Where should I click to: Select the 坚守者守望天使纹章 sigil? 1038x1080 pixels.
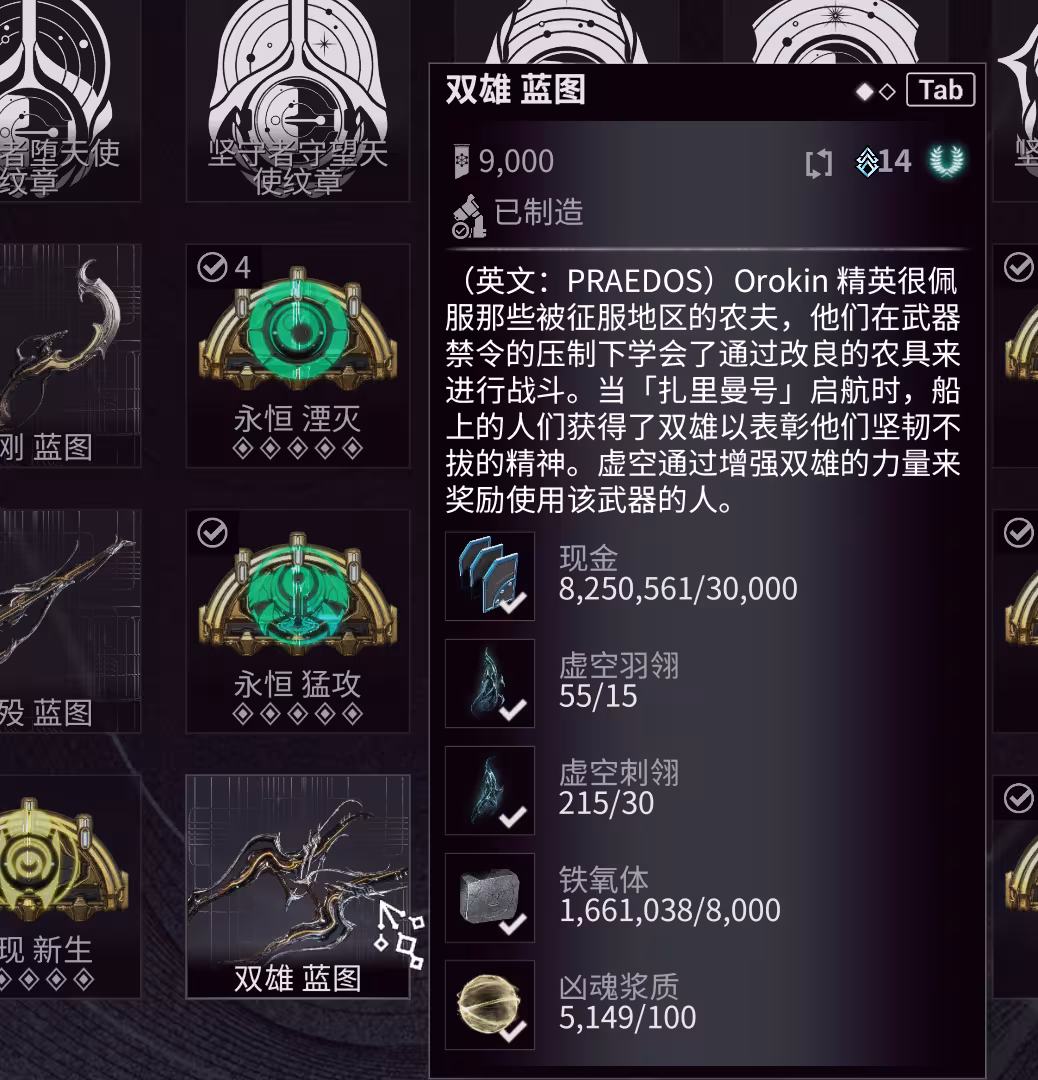coord(298,100)
